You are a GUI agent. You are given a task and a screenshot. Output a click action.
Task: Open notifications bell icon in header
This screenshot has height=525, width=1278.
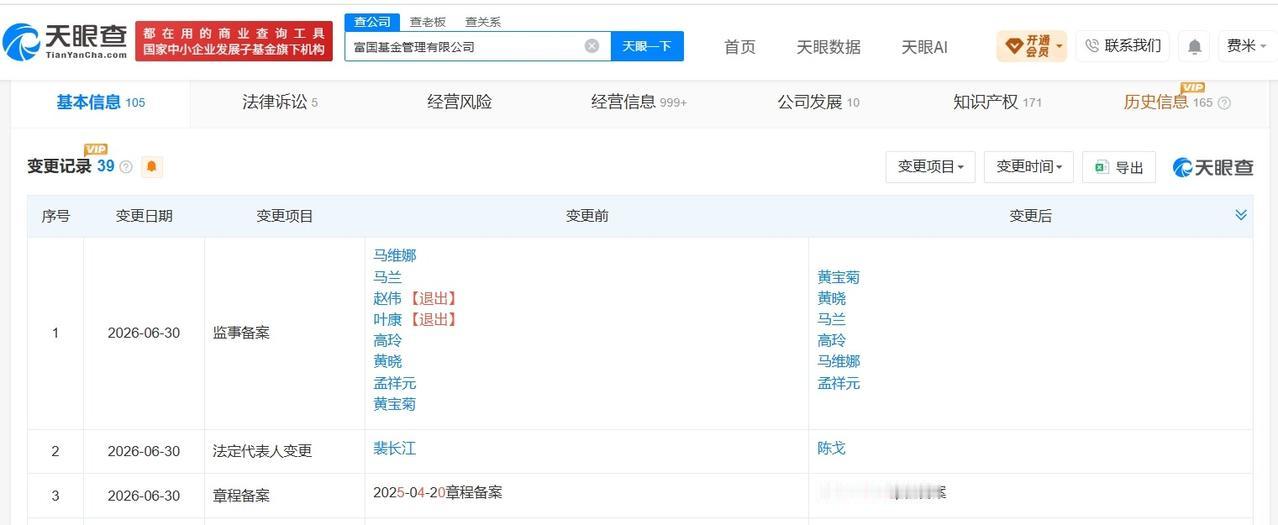pyautogui.click(x=1194, y=46)
